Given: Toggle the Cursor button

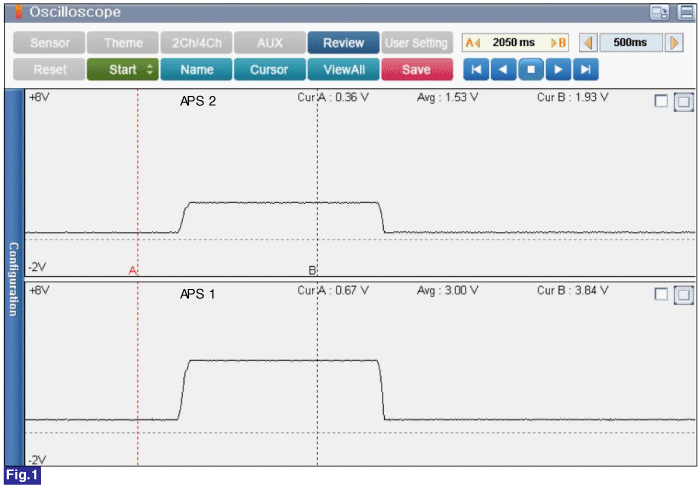Looking at the screenshot, I should [270, 70].
